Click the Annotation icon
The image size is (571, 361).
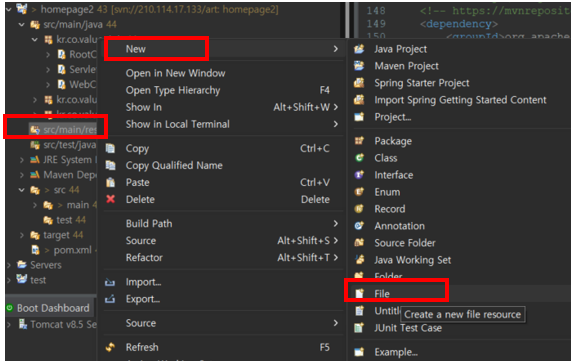359,226
